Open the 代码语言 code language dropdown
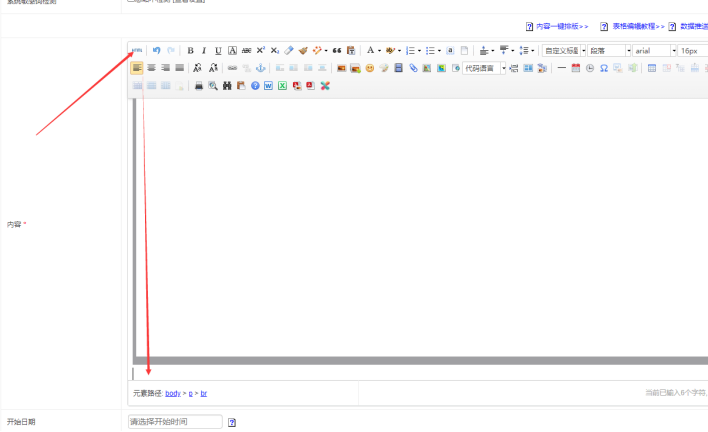Viewport: 708px width, 432px height. click(484, 68)
